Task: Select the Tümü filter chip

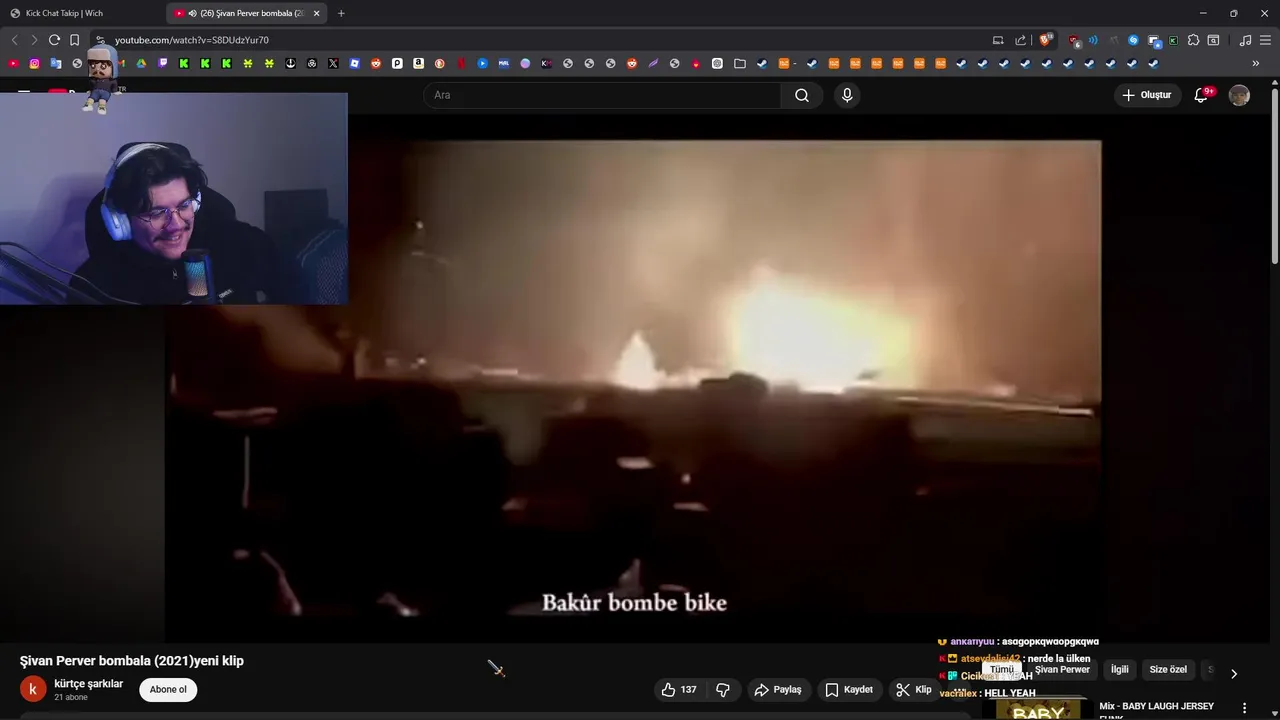Action: [1002, 670]
